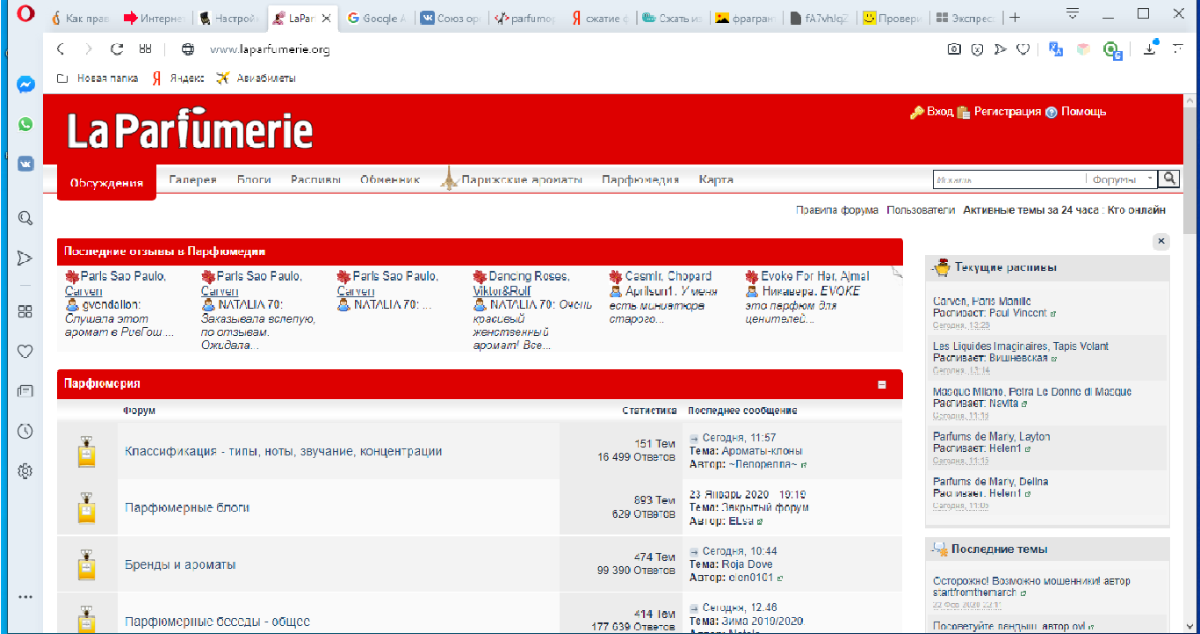Screen dimensions: 1200x634
Task: Click into the forum search input field
Action: (x=1008, y=180)
